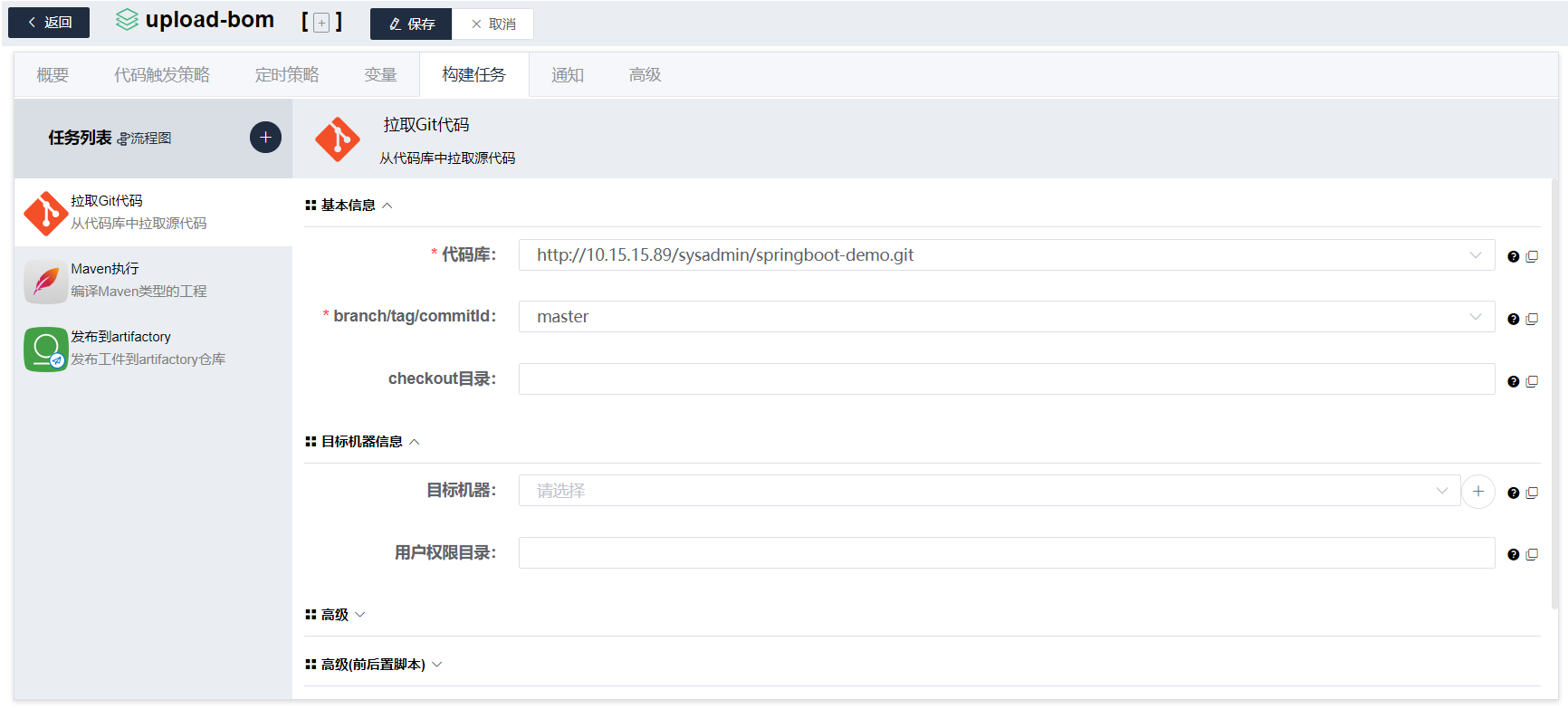Click the bracketed plus icon beside upload-bom
1568x709 pixels.
coord(321,23)
